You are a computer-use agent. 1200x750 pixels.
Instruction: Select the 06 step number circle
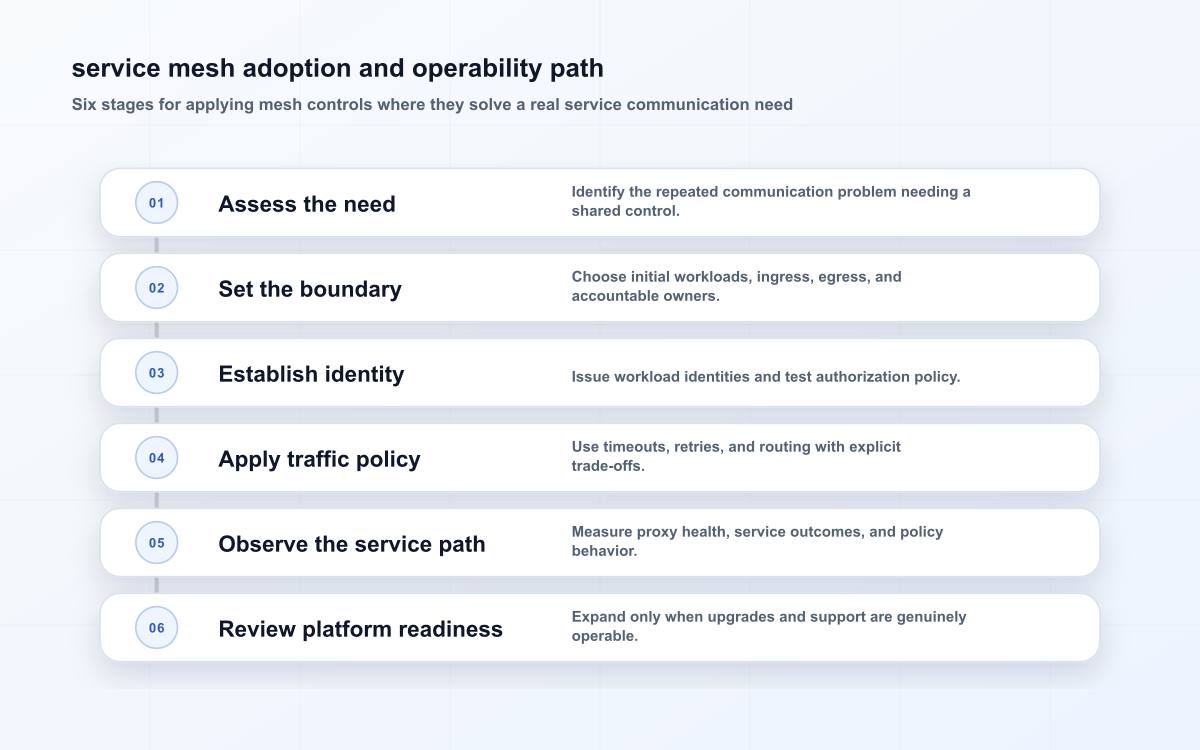(157, 628)
